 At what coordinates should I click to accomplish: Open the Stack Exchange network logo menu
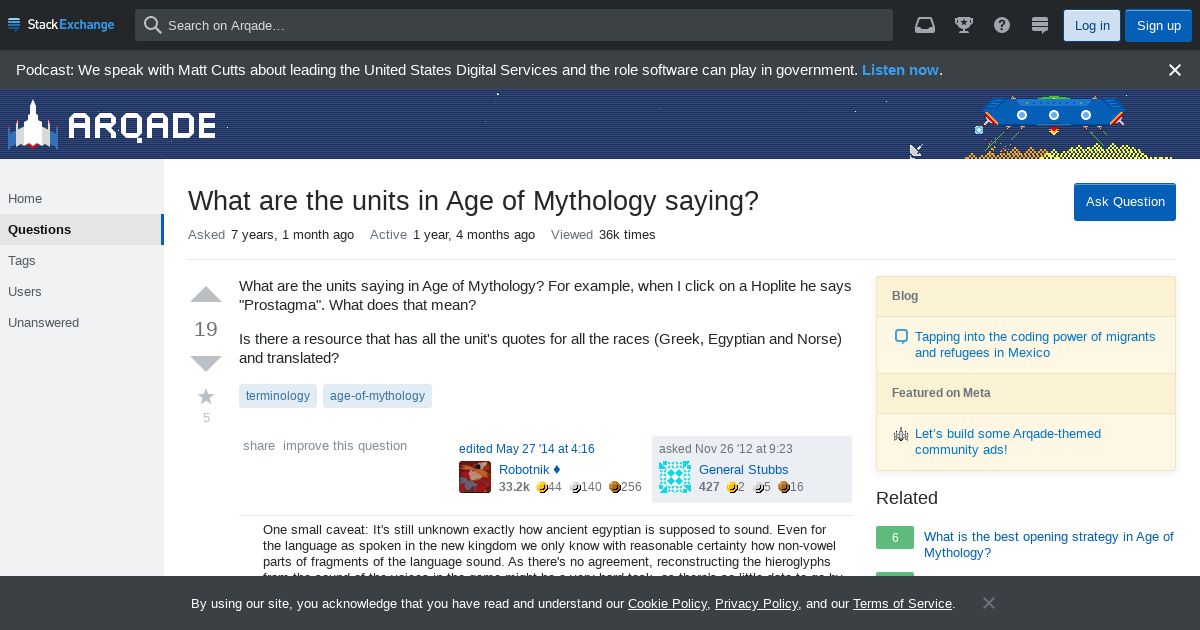tap(61, 24)
